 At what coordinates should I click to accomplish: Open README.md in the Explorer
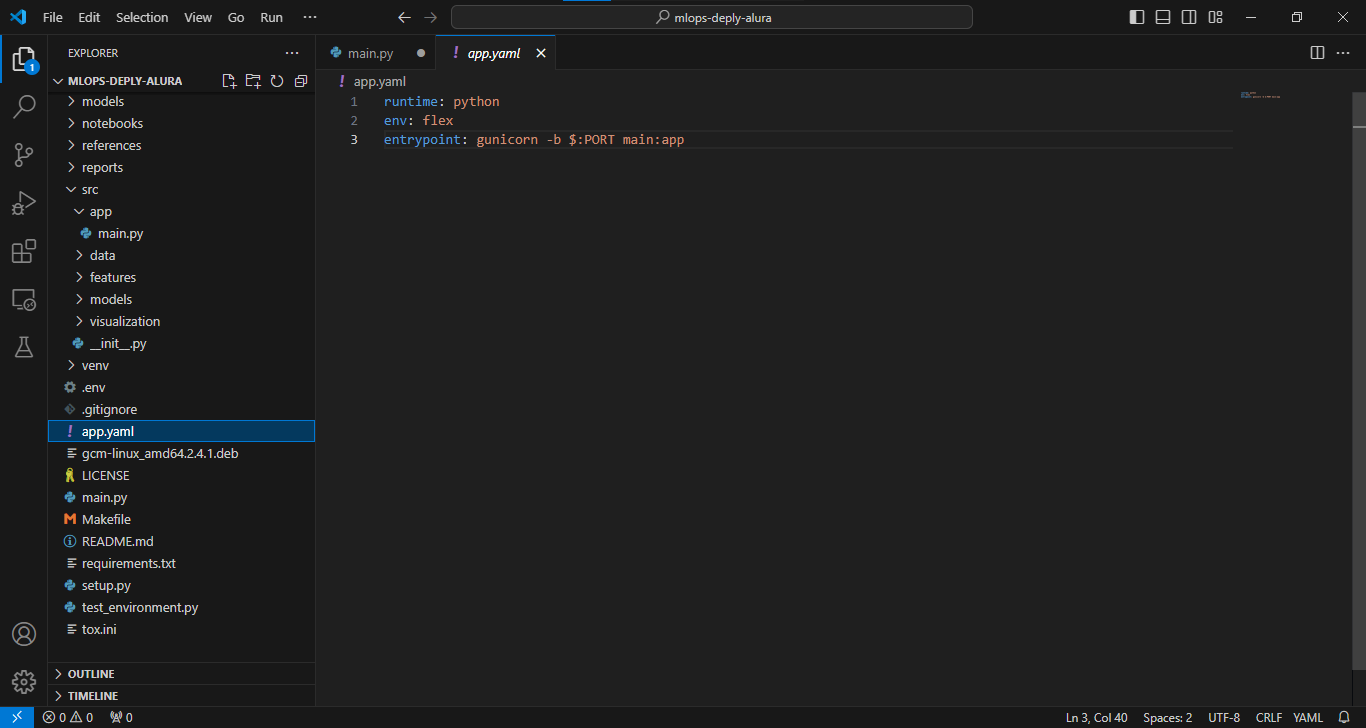(181, 541)
